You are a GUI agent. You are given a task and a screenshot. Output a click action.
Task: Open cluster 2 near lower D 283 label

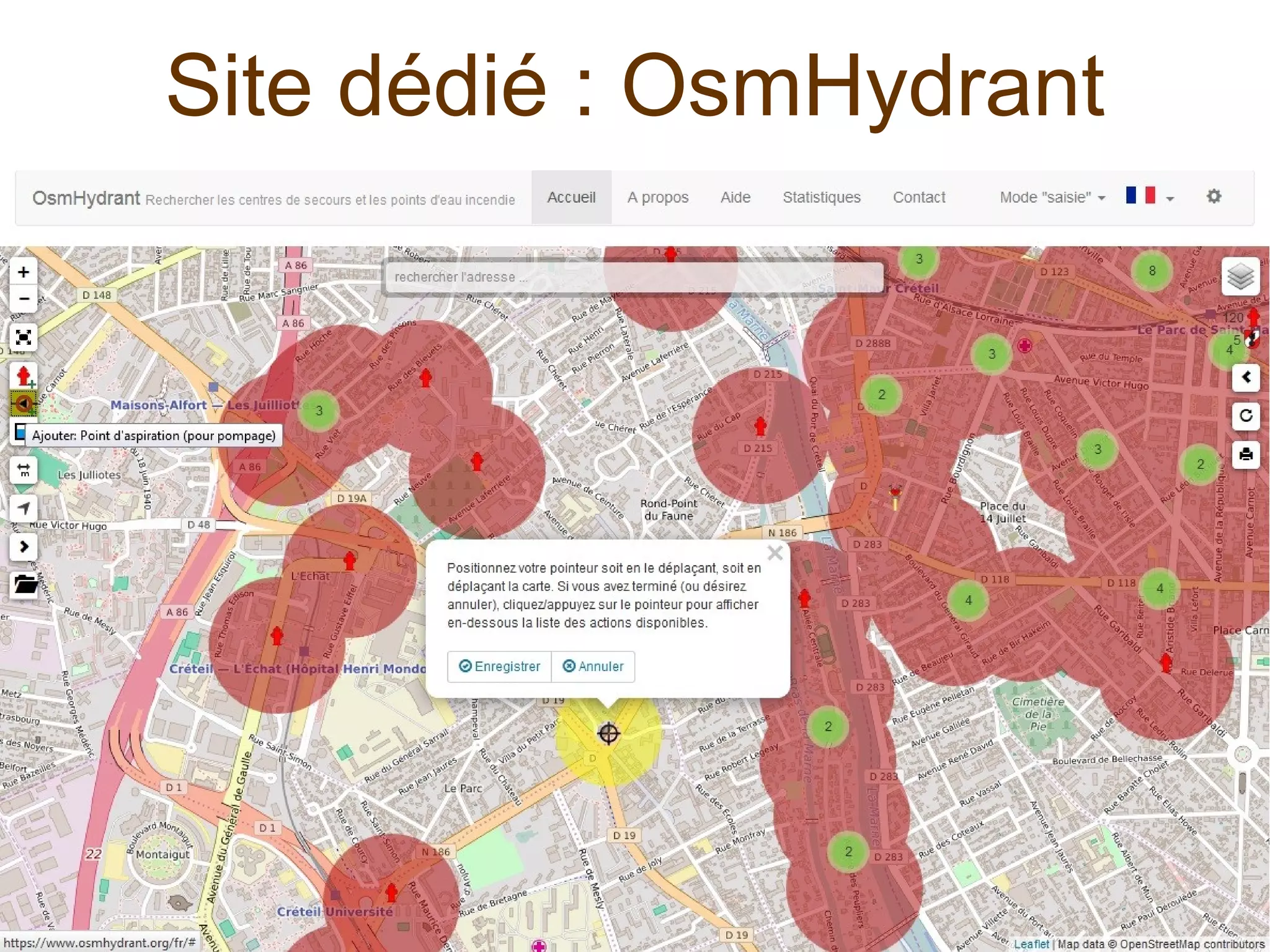848,852
